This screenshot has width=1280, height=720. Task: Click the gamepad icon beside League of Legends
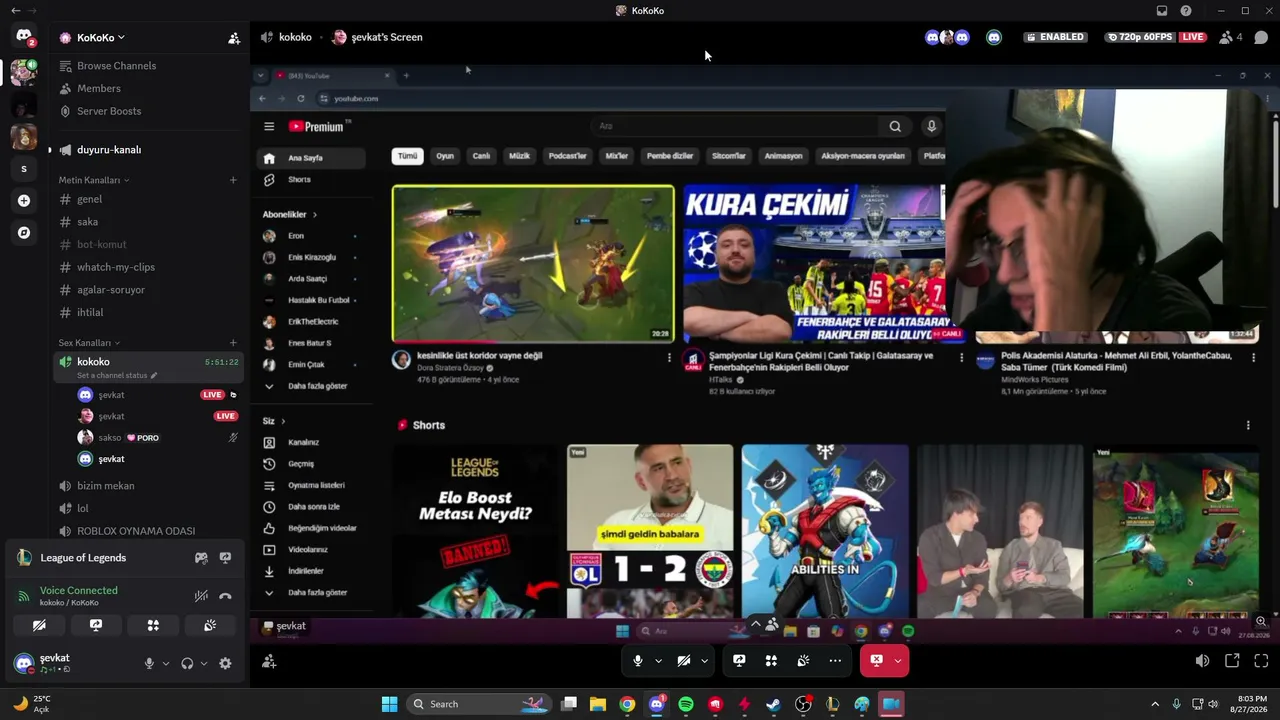(201, 558)
